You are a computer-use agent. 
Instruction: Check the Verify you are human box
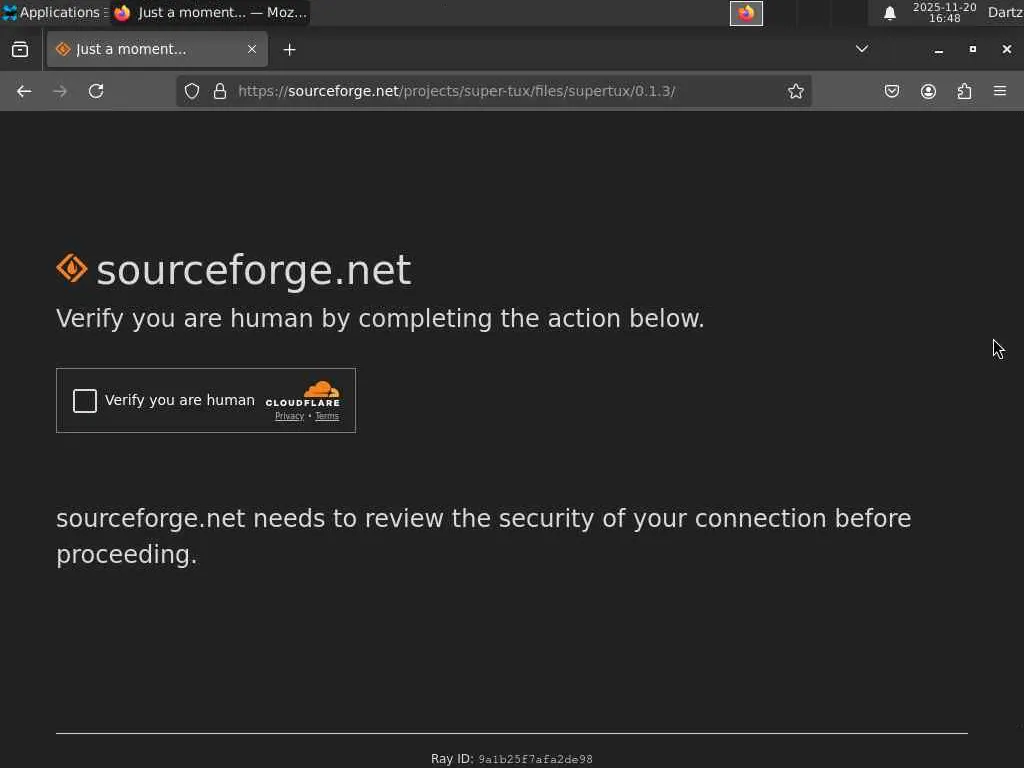(85, 401)
